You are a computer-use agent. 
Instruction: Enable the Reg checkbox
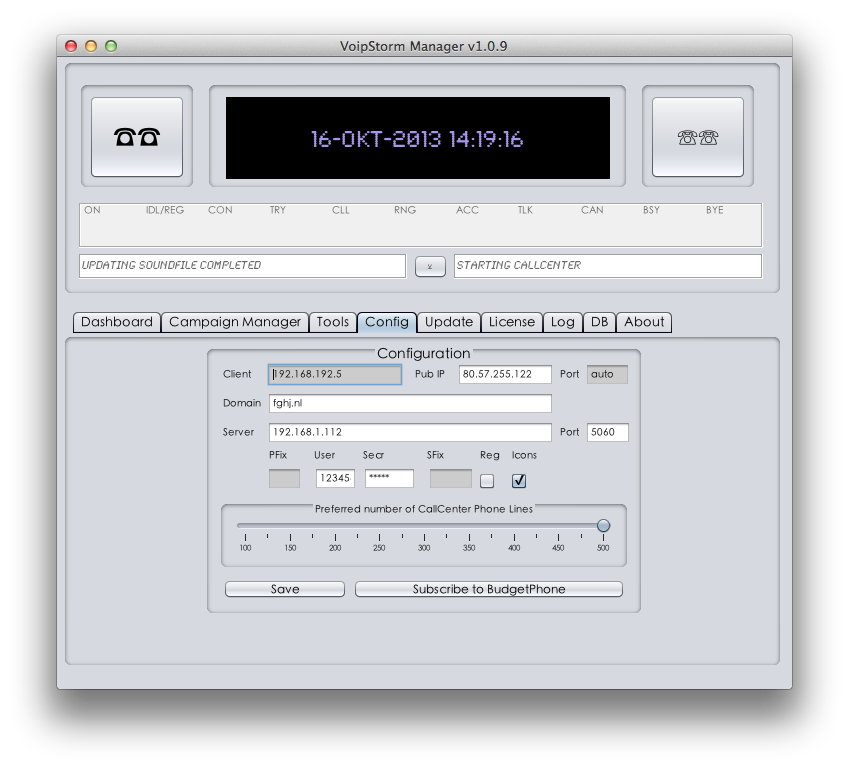(487, 481)
